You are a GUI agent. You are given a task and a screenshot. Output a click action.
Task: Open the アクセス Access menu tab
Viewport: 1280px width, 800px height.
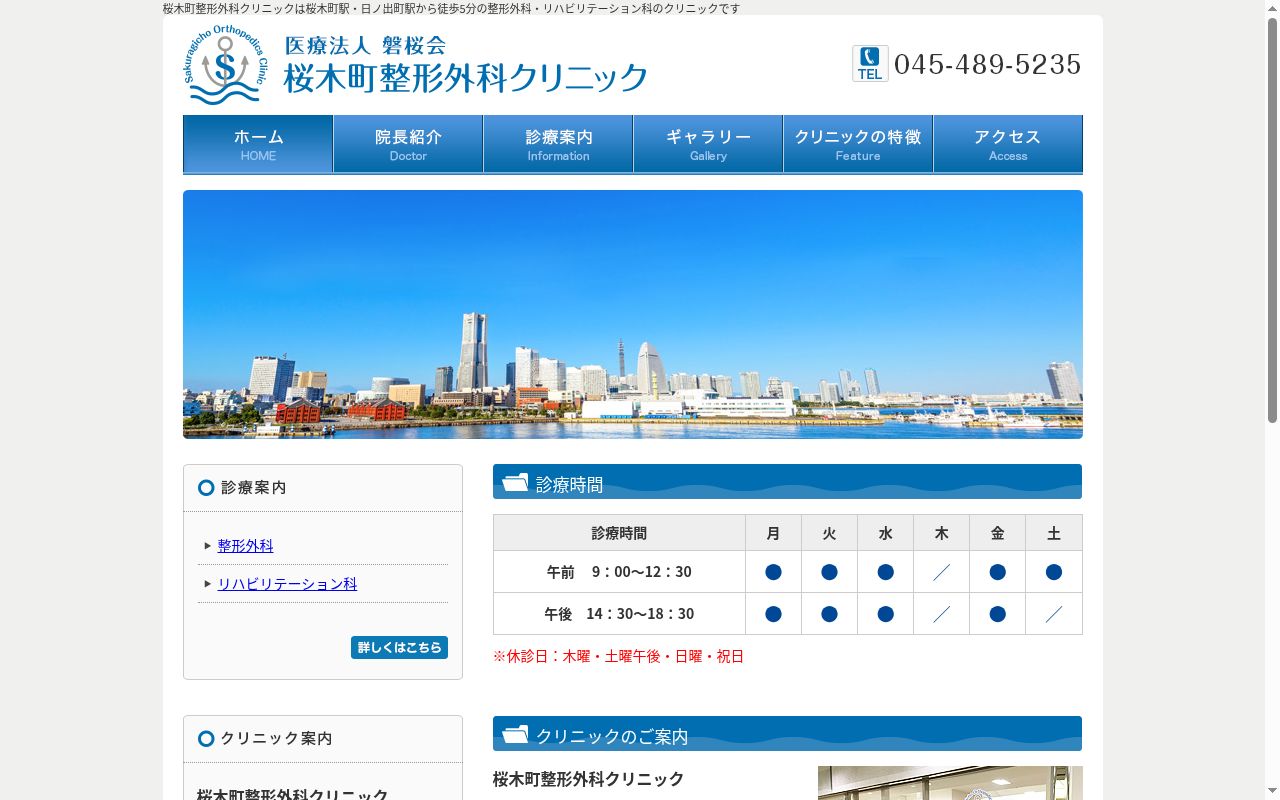[x=1008, y=144]
